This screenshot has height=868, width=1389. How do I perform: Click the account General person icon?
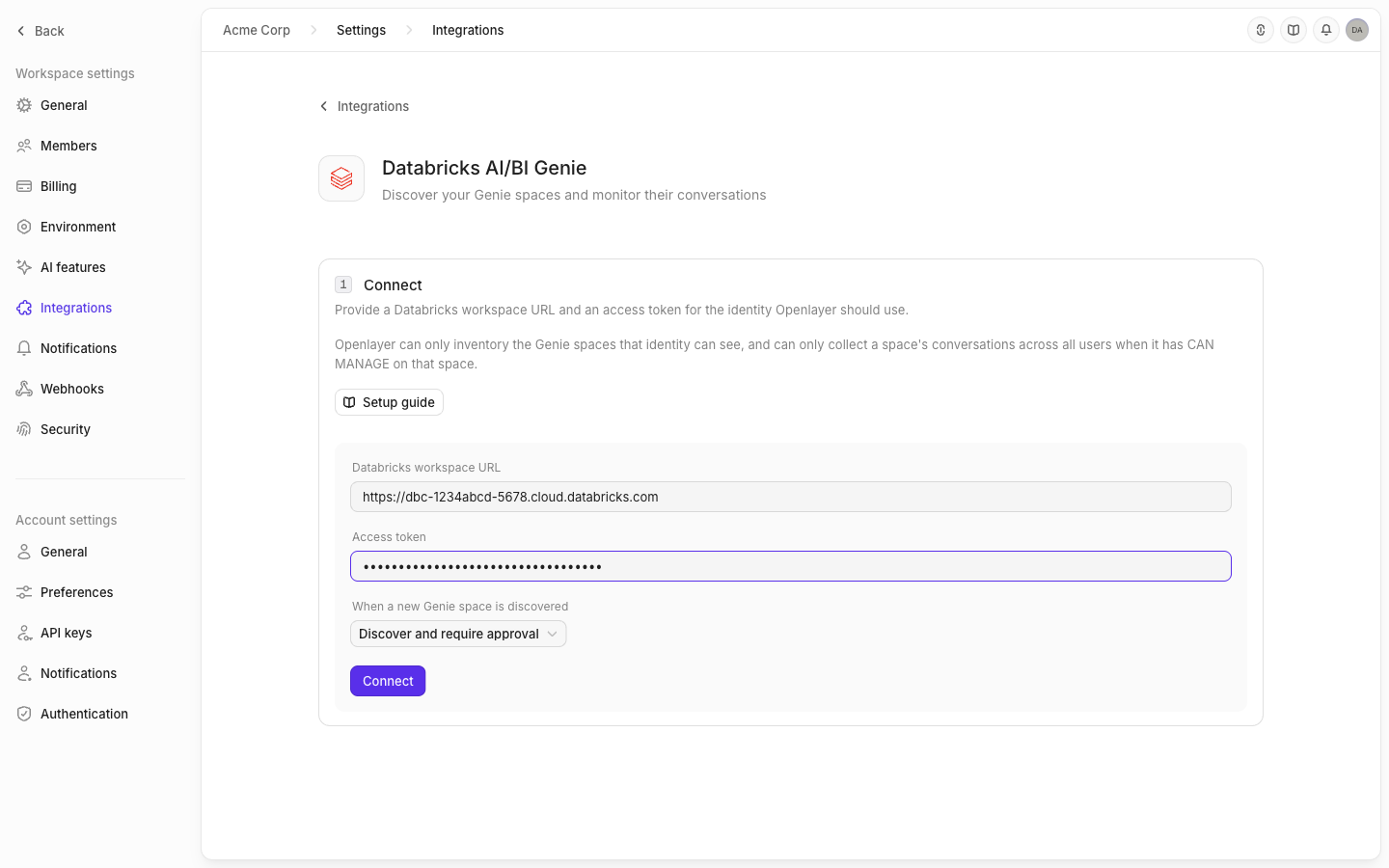tap(24, 552)
